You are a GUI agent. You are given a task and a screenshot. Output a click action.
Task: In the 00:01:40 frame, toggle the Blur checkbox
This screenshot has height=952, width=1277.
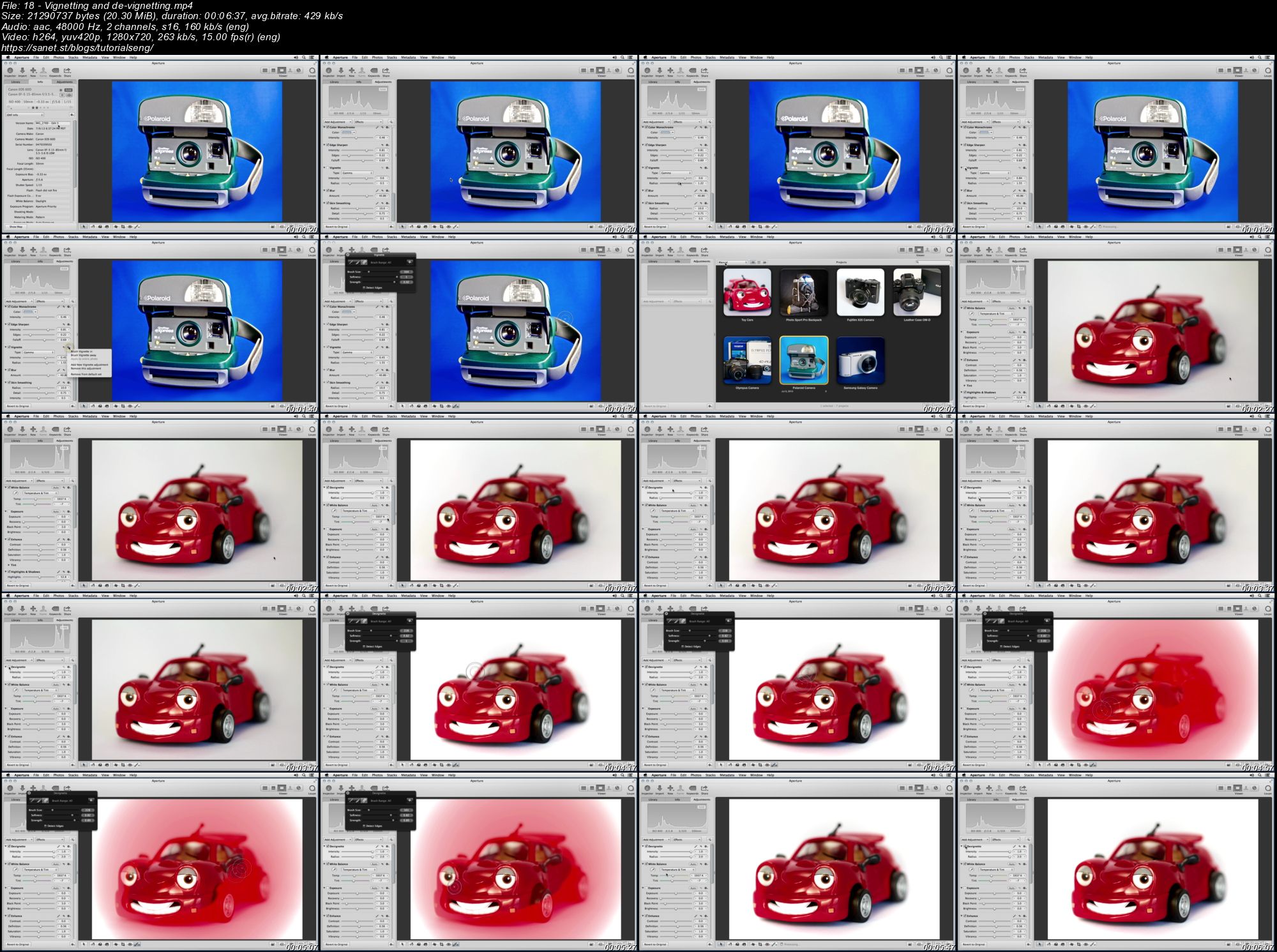pos(9,370)
